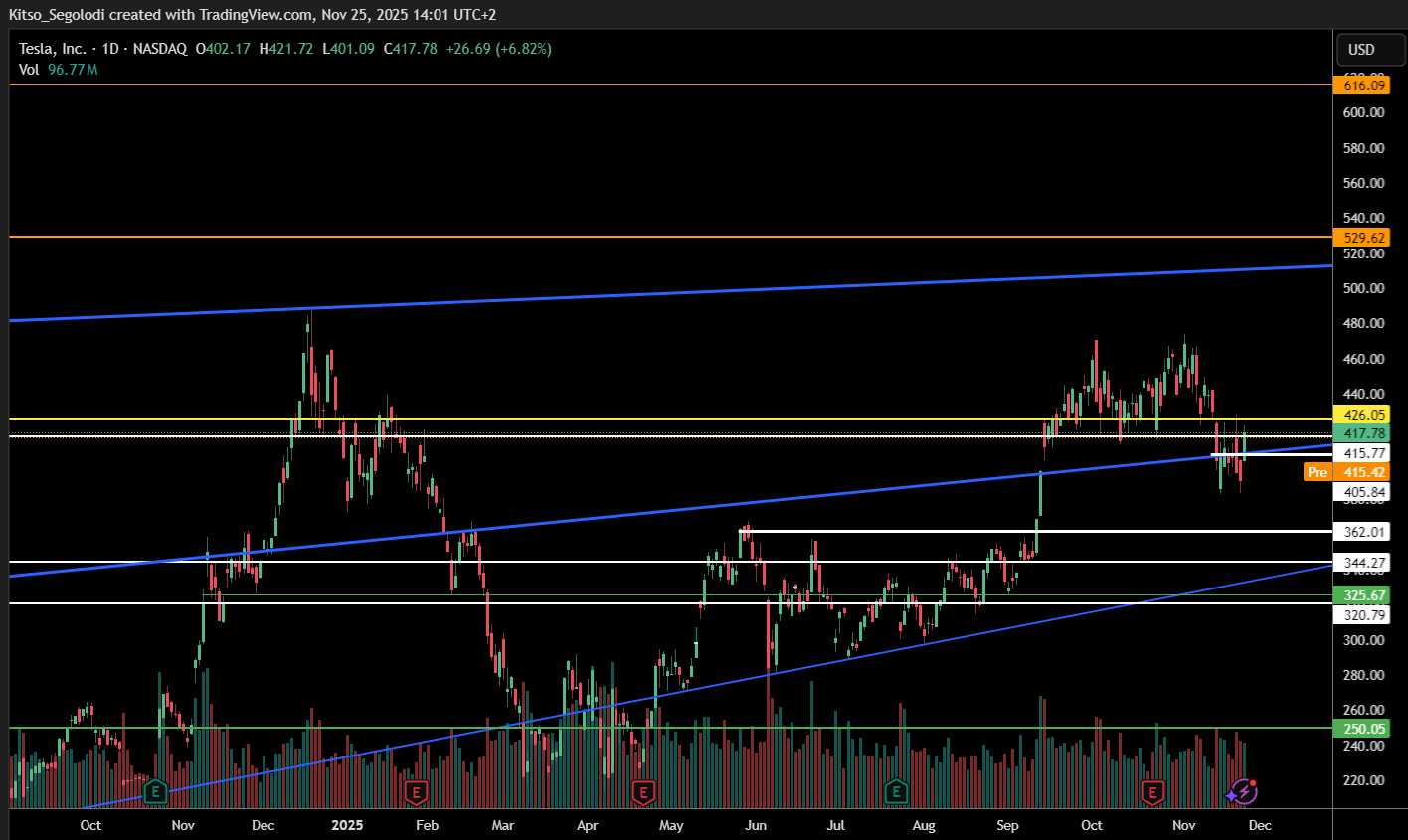Image resolution: width=1408 pixels, height=840 pixels.
Task: Select the green earnings marker before Aug
Action: [896, 792]
